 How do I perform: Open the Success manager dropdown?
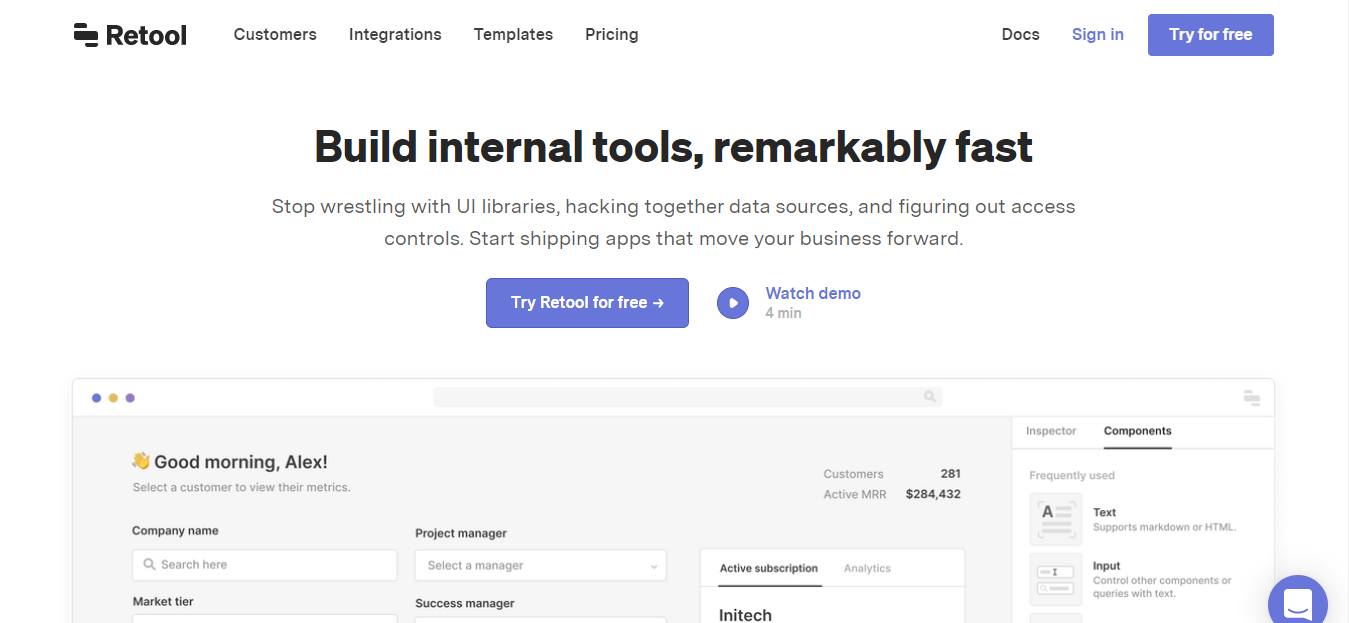(541, 620)
